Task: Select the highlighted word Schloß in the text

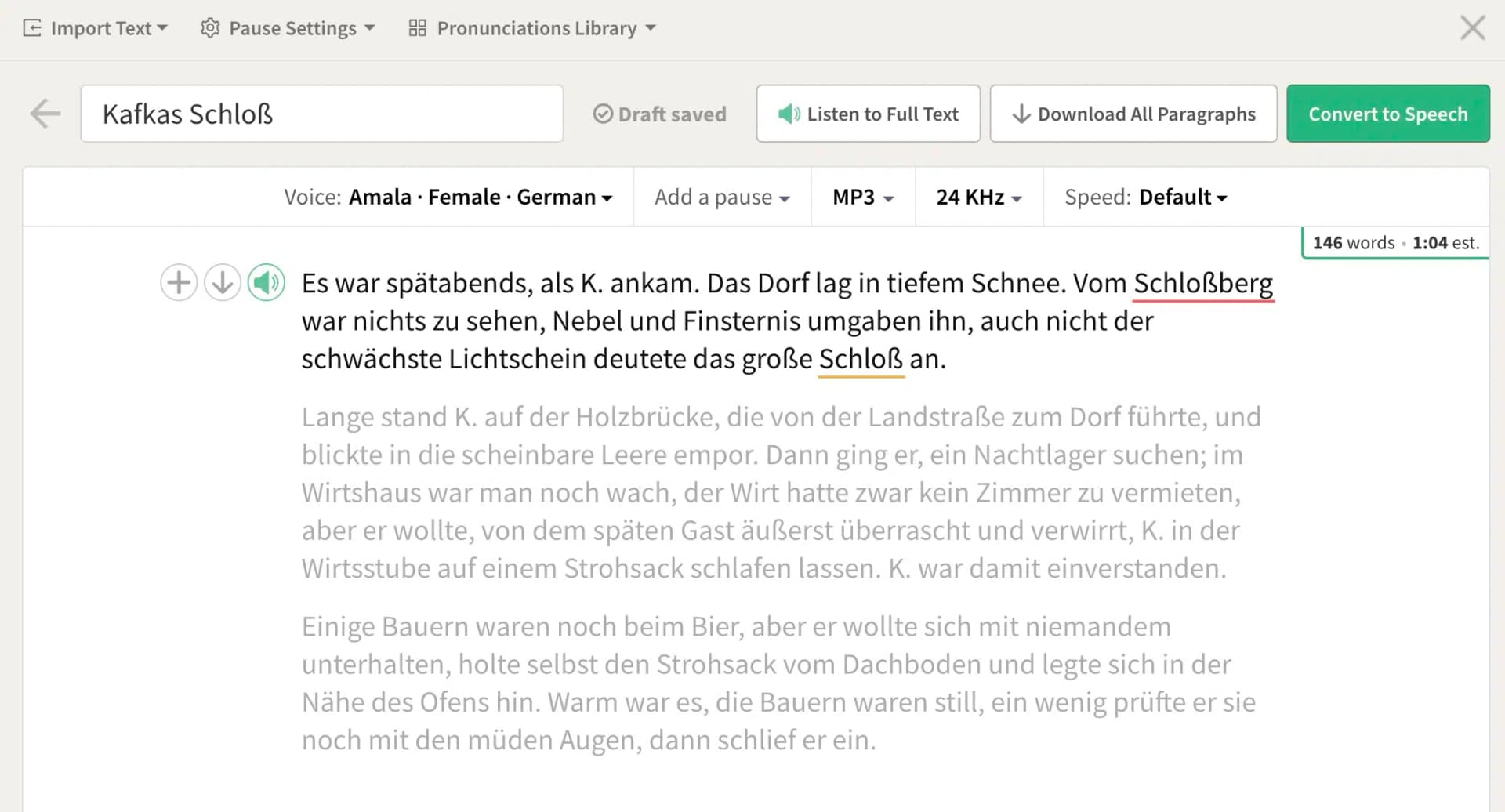Action: [x=860, y=358]
